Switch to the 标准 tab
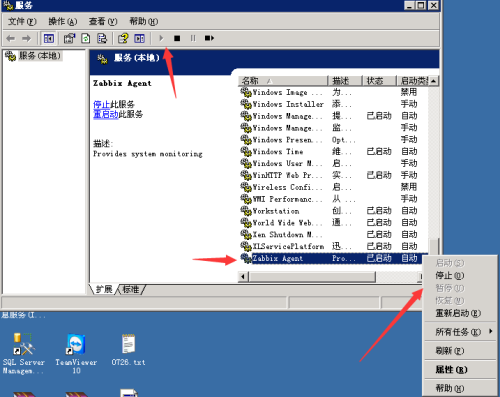Image resolution: width=500 pixels, height=397 pixels. point(131,289)
